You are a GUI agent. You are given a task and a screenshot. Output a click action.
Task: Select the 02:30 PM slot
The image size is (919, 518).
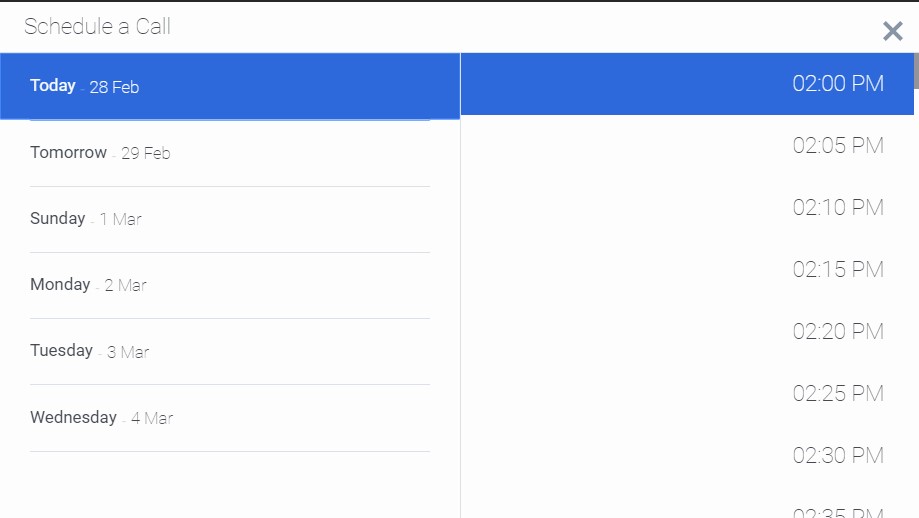[x=838, y=456]
